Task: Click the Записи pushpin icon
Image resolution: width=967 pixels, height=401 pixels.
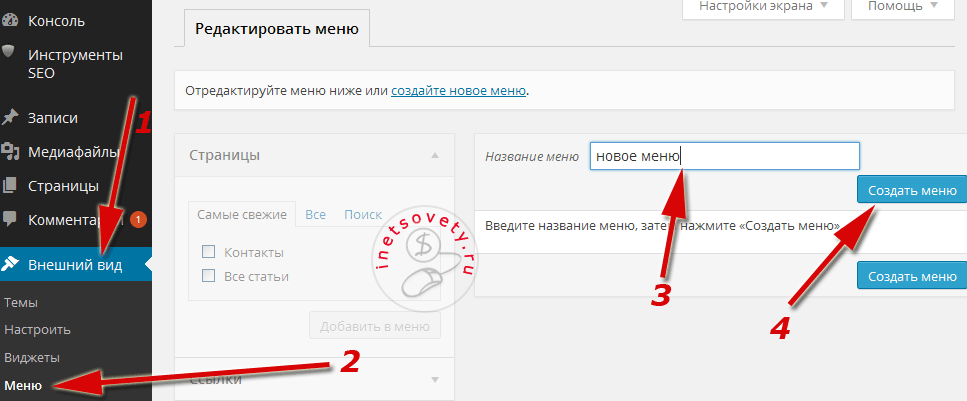Action: 9,117
